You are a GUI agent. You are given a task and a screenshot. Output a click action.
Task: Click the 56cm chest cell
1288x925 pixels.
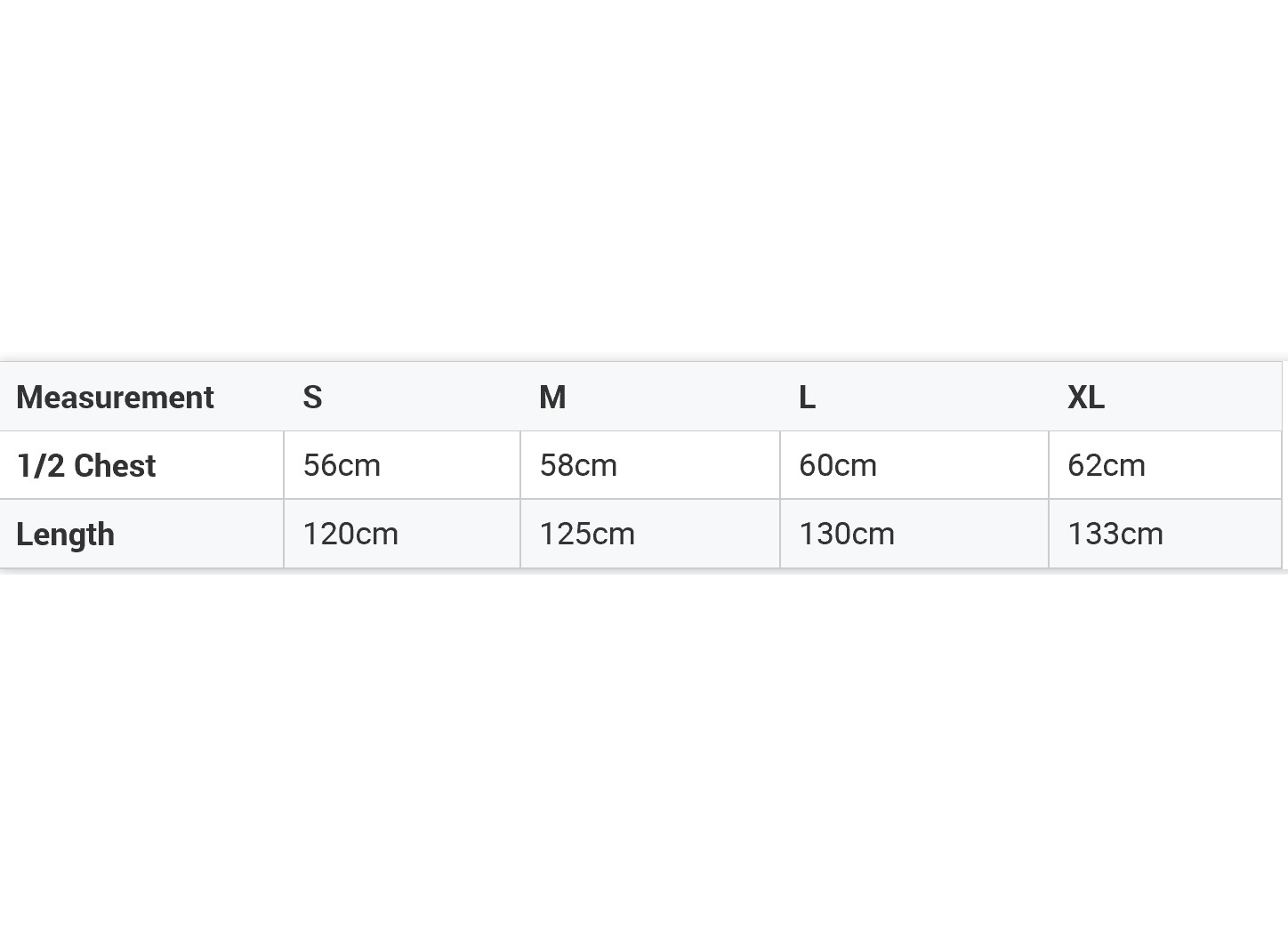342,465
